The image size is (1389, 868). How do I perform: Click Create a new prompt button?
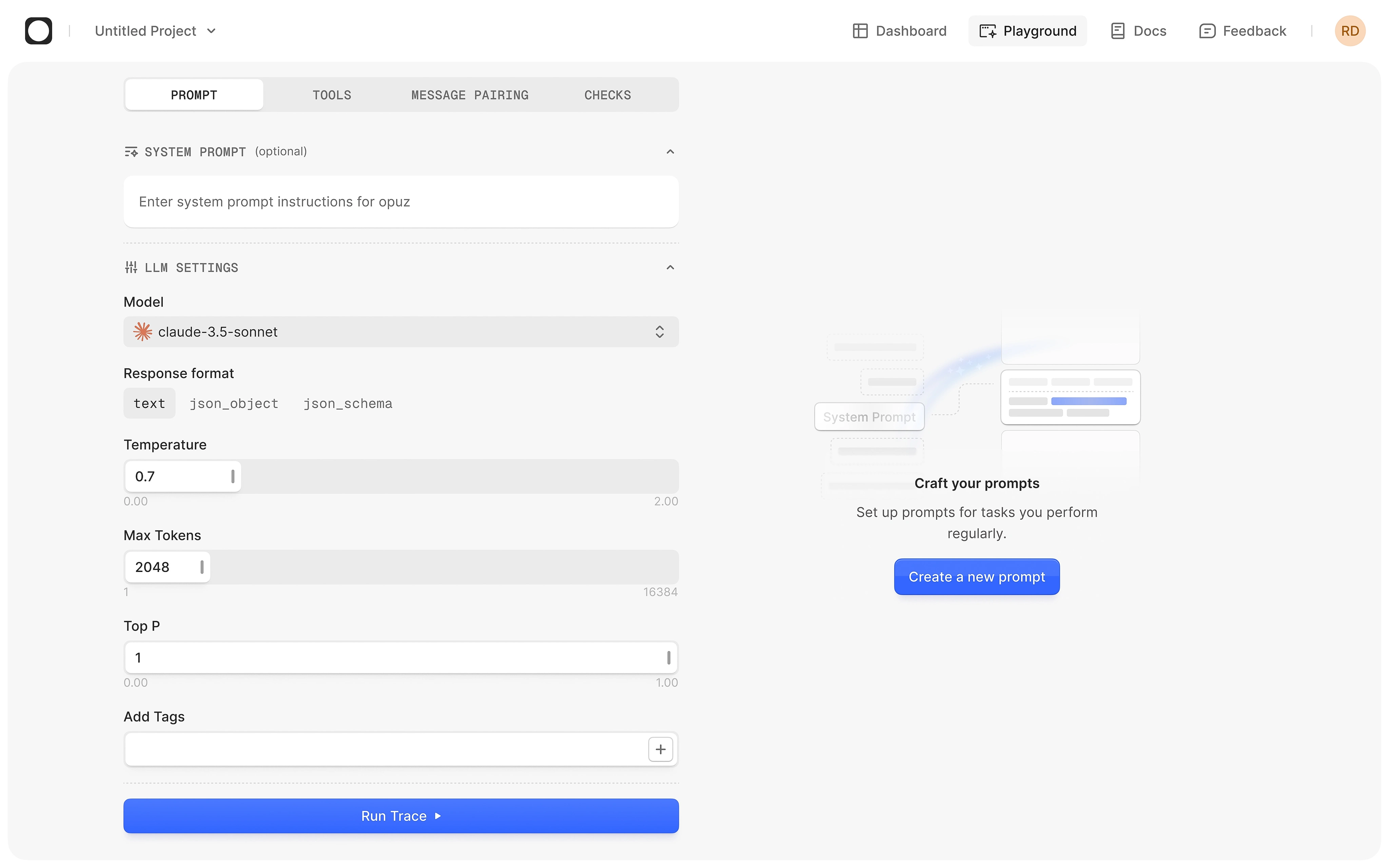click(x=976, y=577)
